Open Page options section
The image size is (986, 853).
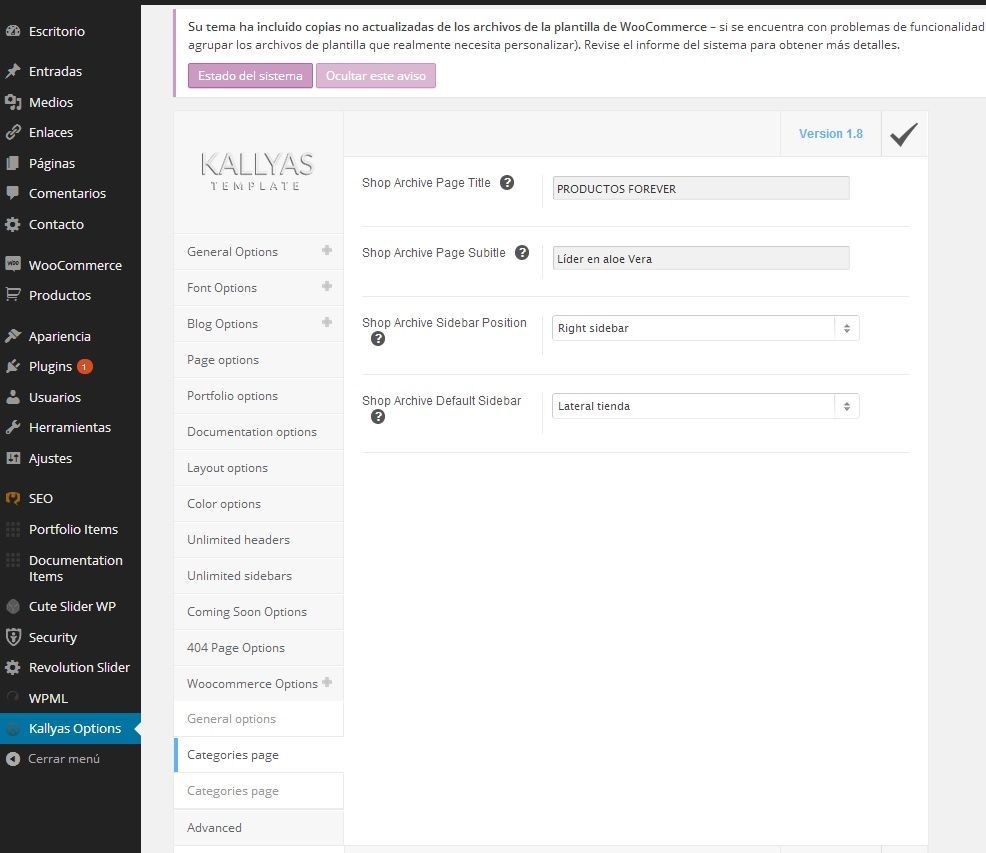(258, 360)
